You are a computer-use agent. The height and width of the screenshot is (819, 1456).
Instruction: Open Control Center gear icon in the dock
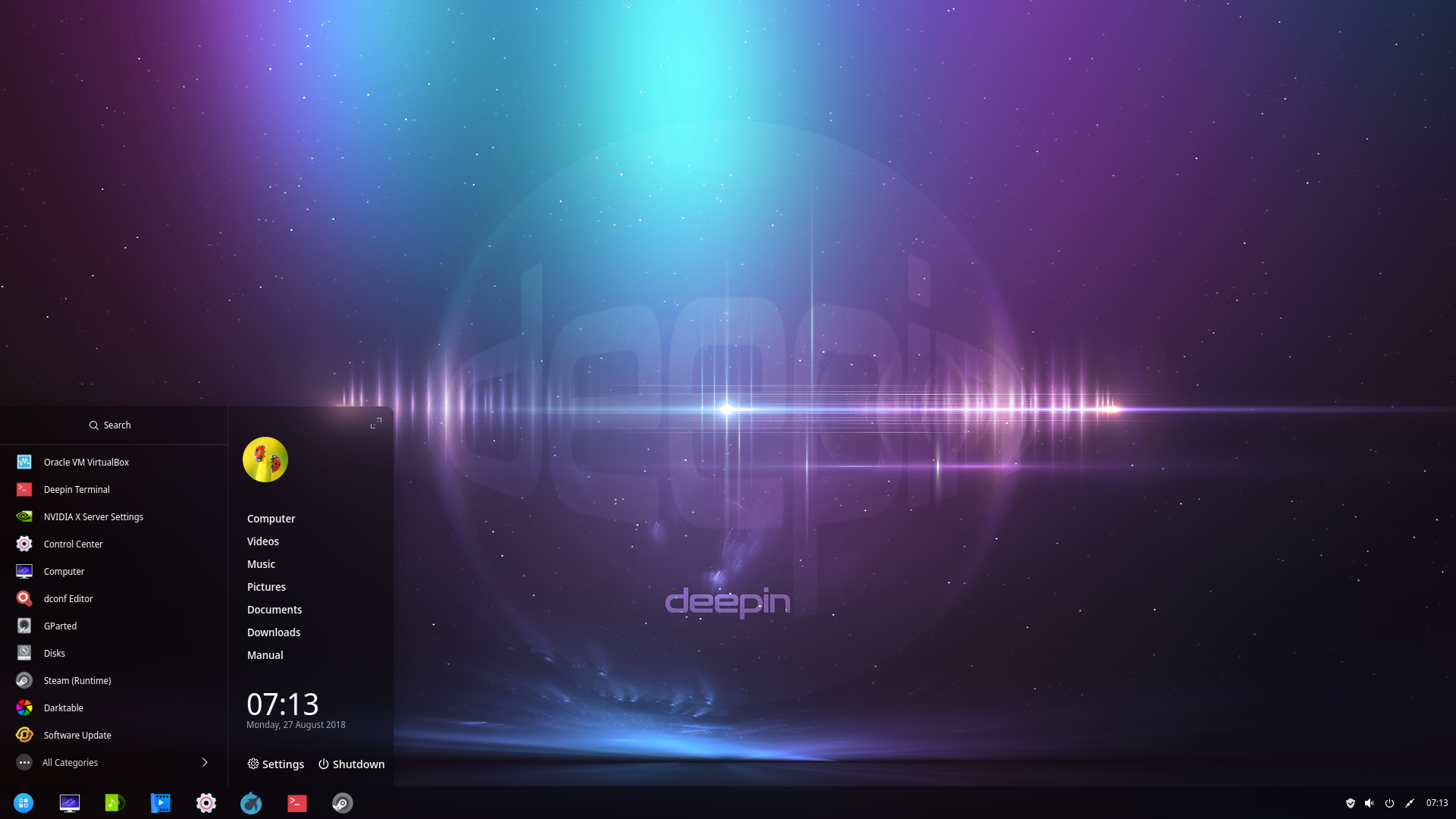[x=206, y=803]
